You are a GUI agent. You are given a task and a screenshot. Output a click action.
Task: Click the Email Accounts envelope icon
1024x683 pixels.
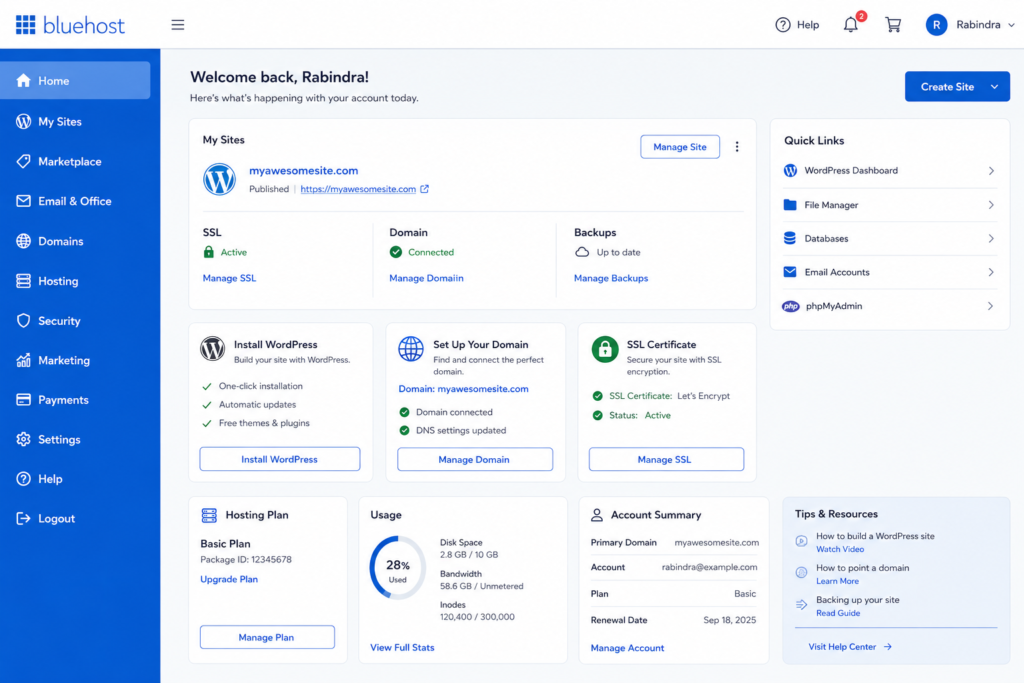click(790, 272)
